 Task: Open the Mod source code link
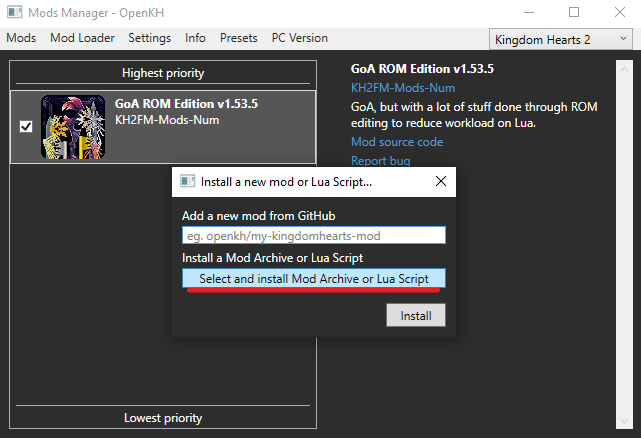396,142
